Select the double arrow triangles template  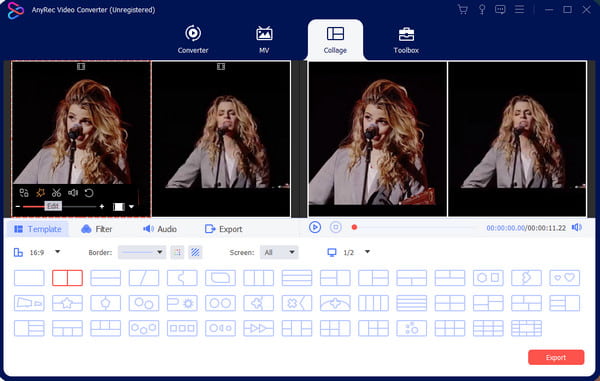259,329
